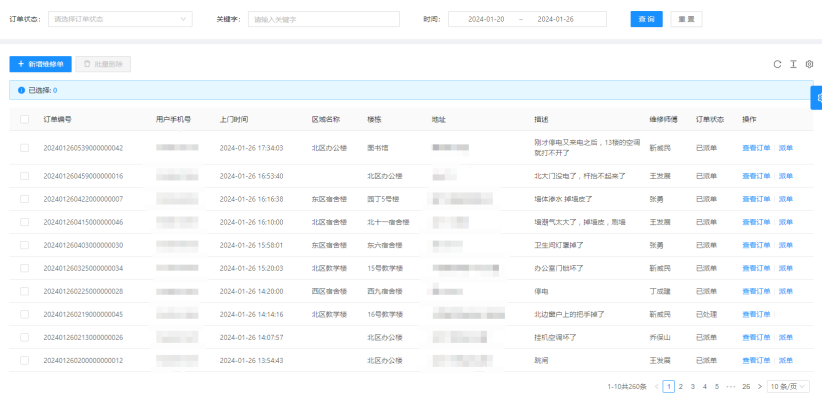The image size is (822, 396).
Task: Jump to page 26
Action: tap(745, 387)
